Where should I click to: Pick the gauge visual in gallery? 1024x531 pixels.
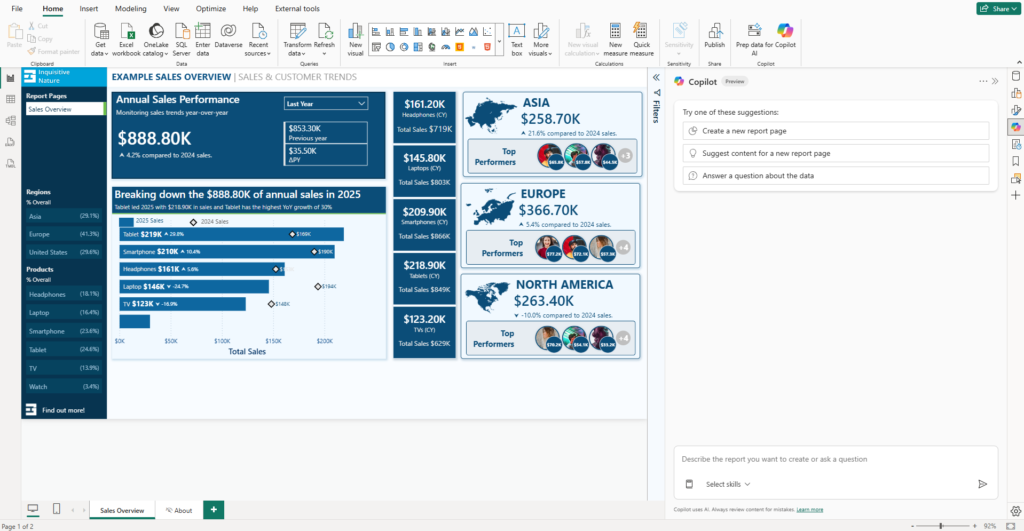(445, 47)
